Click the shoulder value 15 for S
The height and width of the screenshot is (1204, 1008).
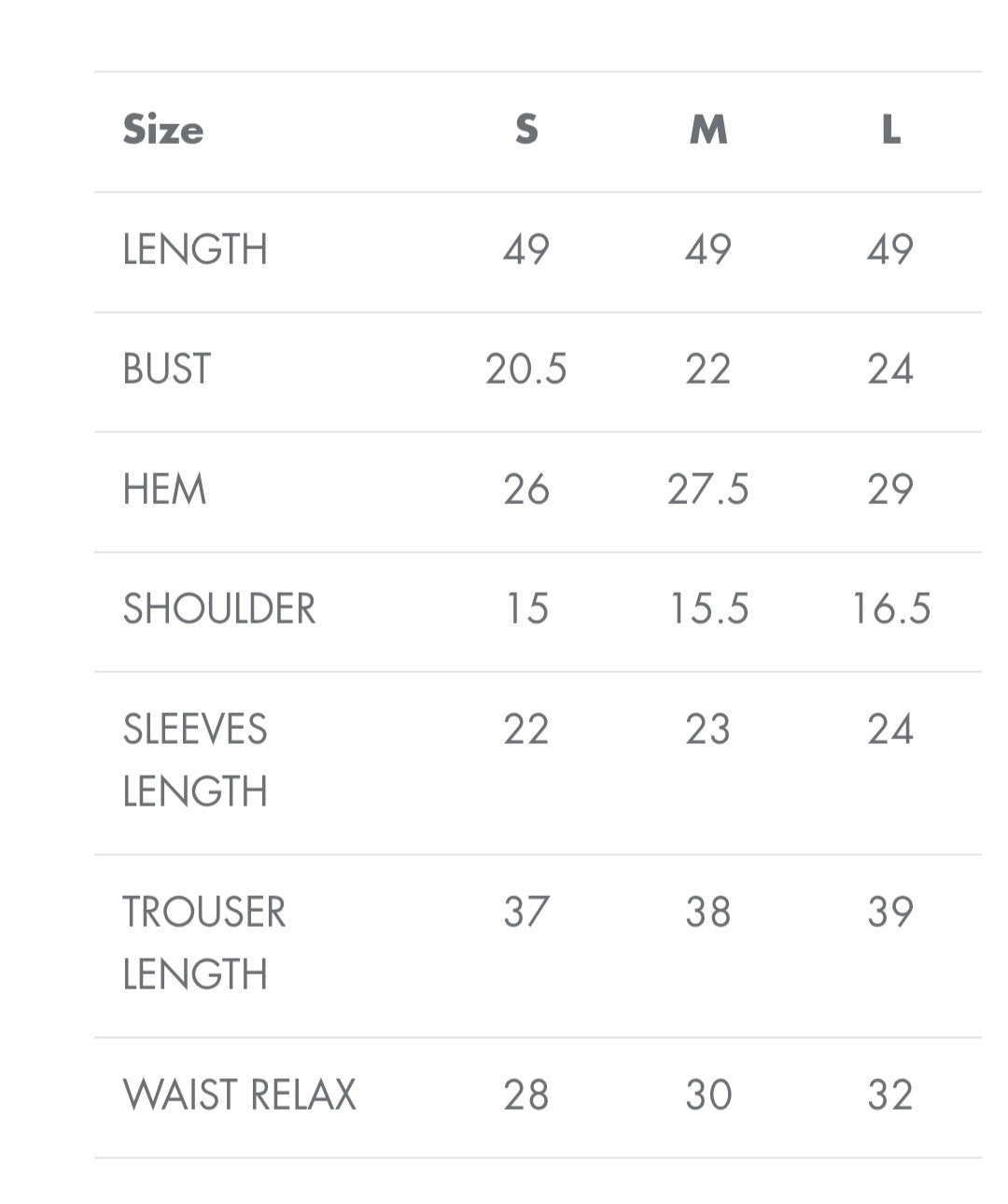tap(526, 609)
